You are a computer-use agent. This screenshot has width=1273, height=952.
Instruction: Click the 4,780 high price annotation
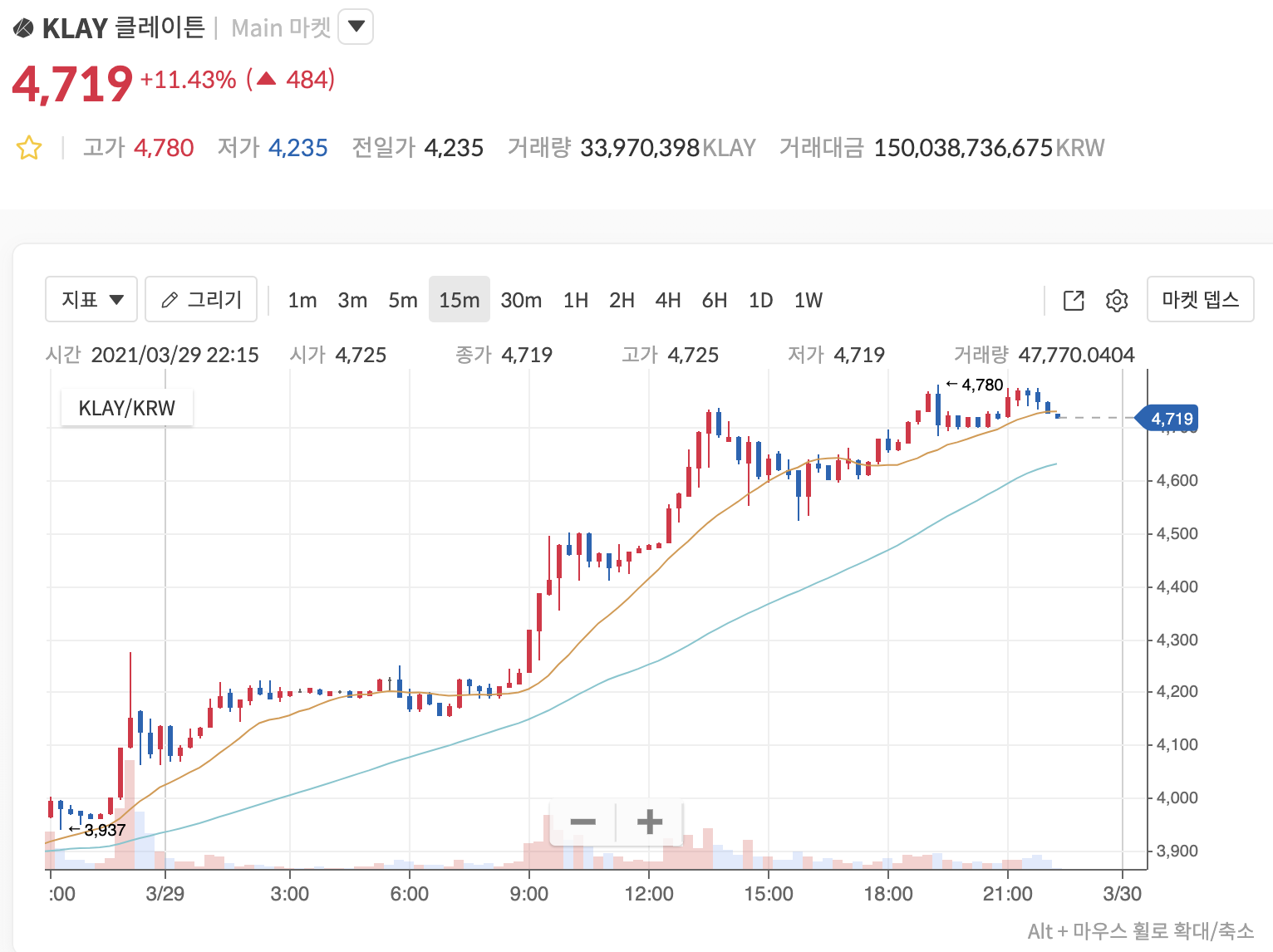[x=975, y=385]
